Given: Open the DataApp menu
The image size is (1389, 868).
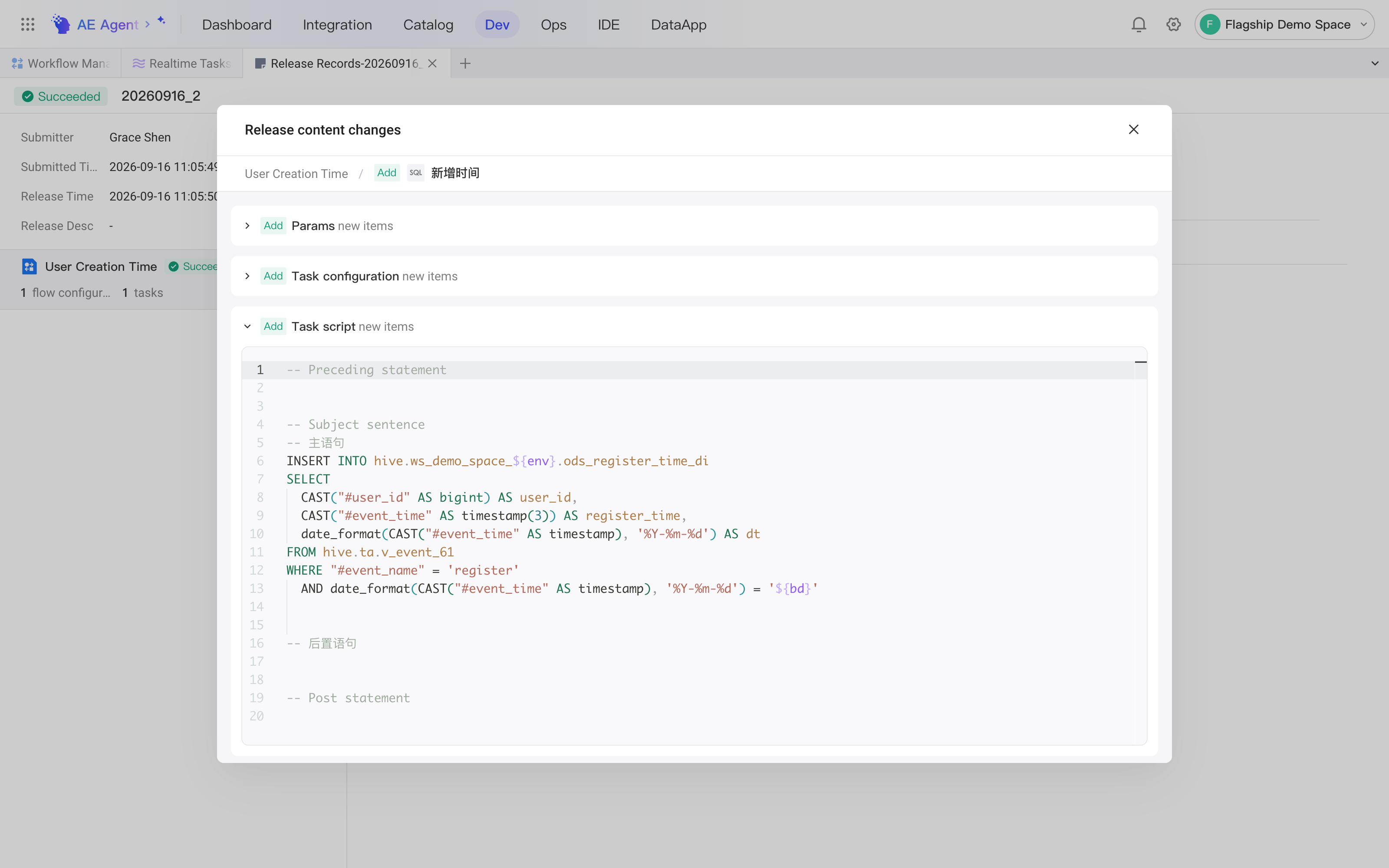Looking at the screenshot, I should [x=678, y=25].
